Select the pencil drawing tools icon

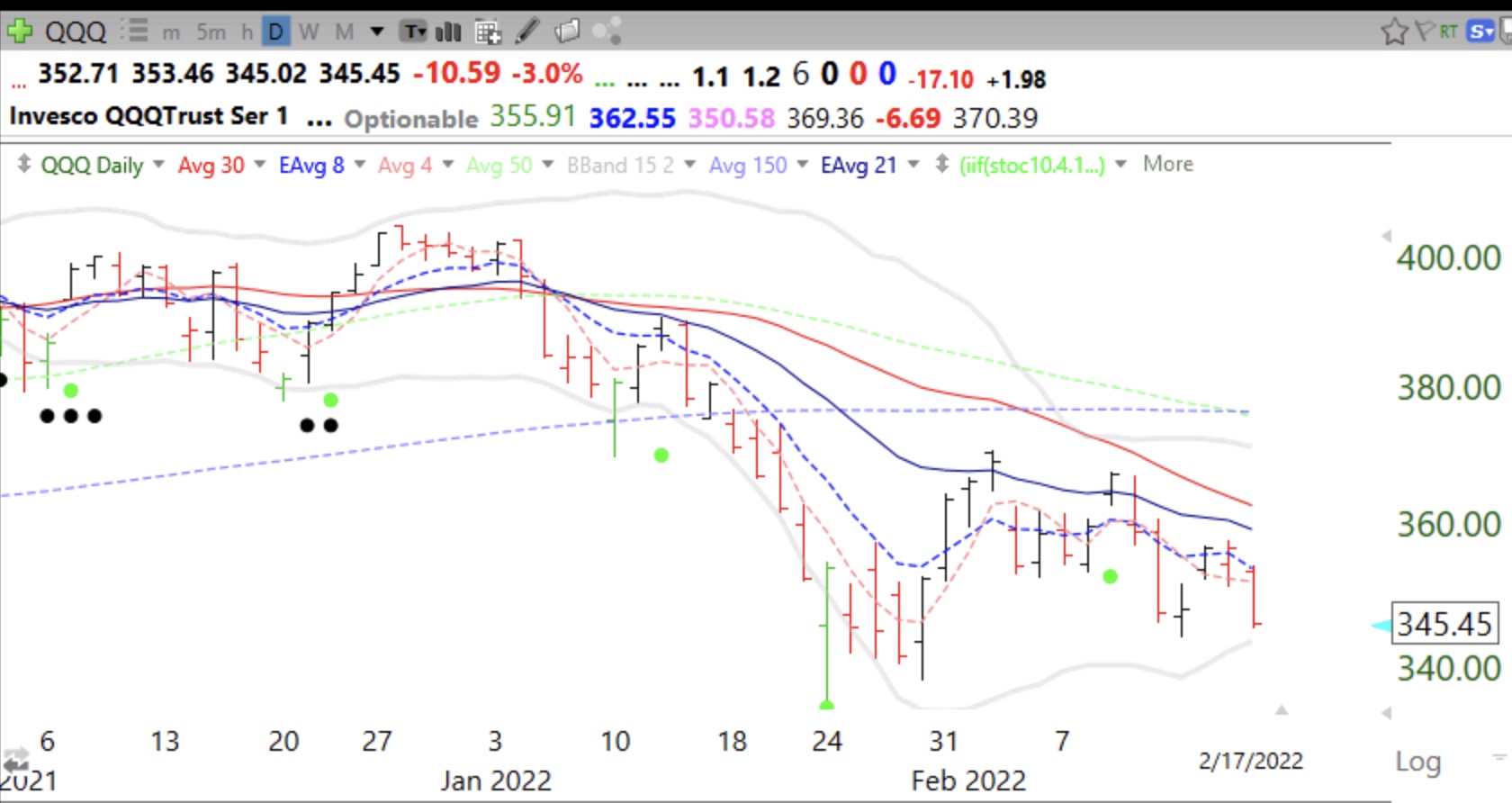click(x=527, y=32)
